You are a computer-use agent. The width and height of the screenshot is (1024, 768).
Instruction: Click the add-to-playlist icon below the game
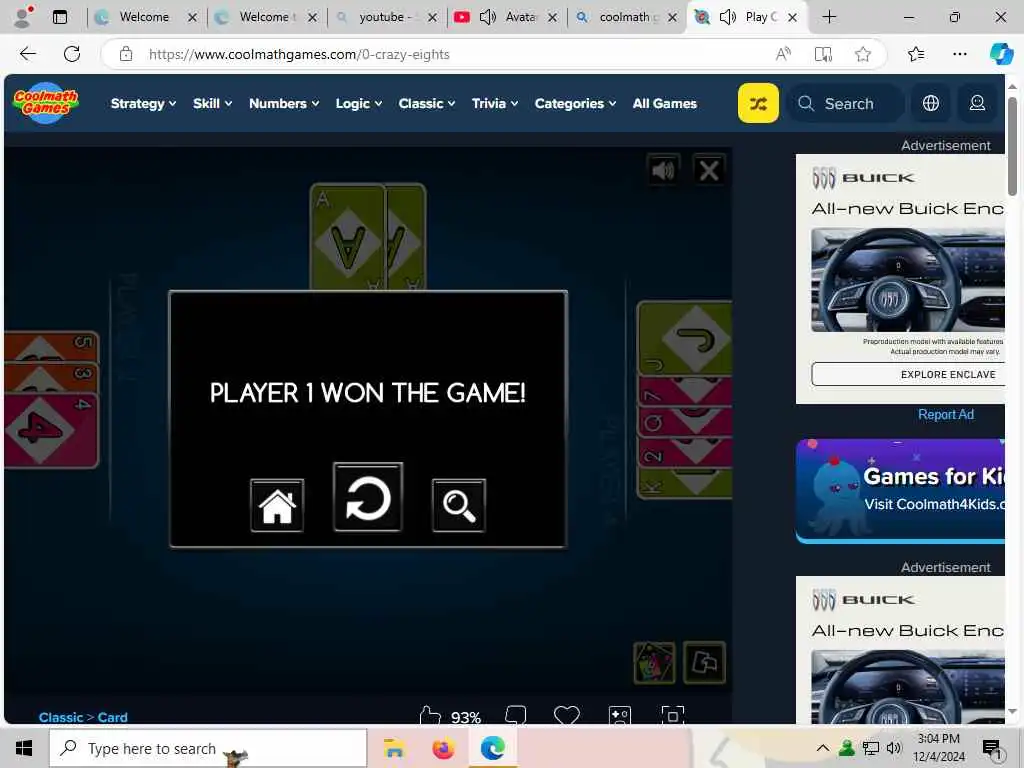620,715
